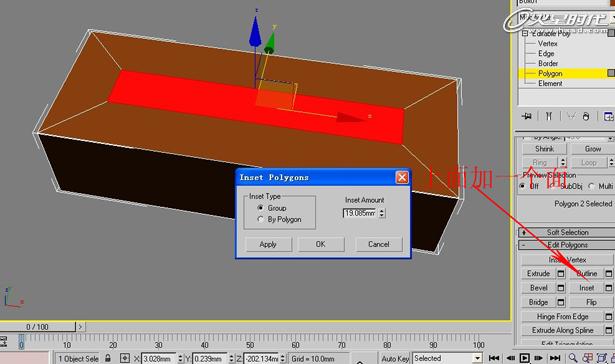Cancel the Inset Polygons dialog
Screen dimensions: 615x364
click(x=378, y=244)
